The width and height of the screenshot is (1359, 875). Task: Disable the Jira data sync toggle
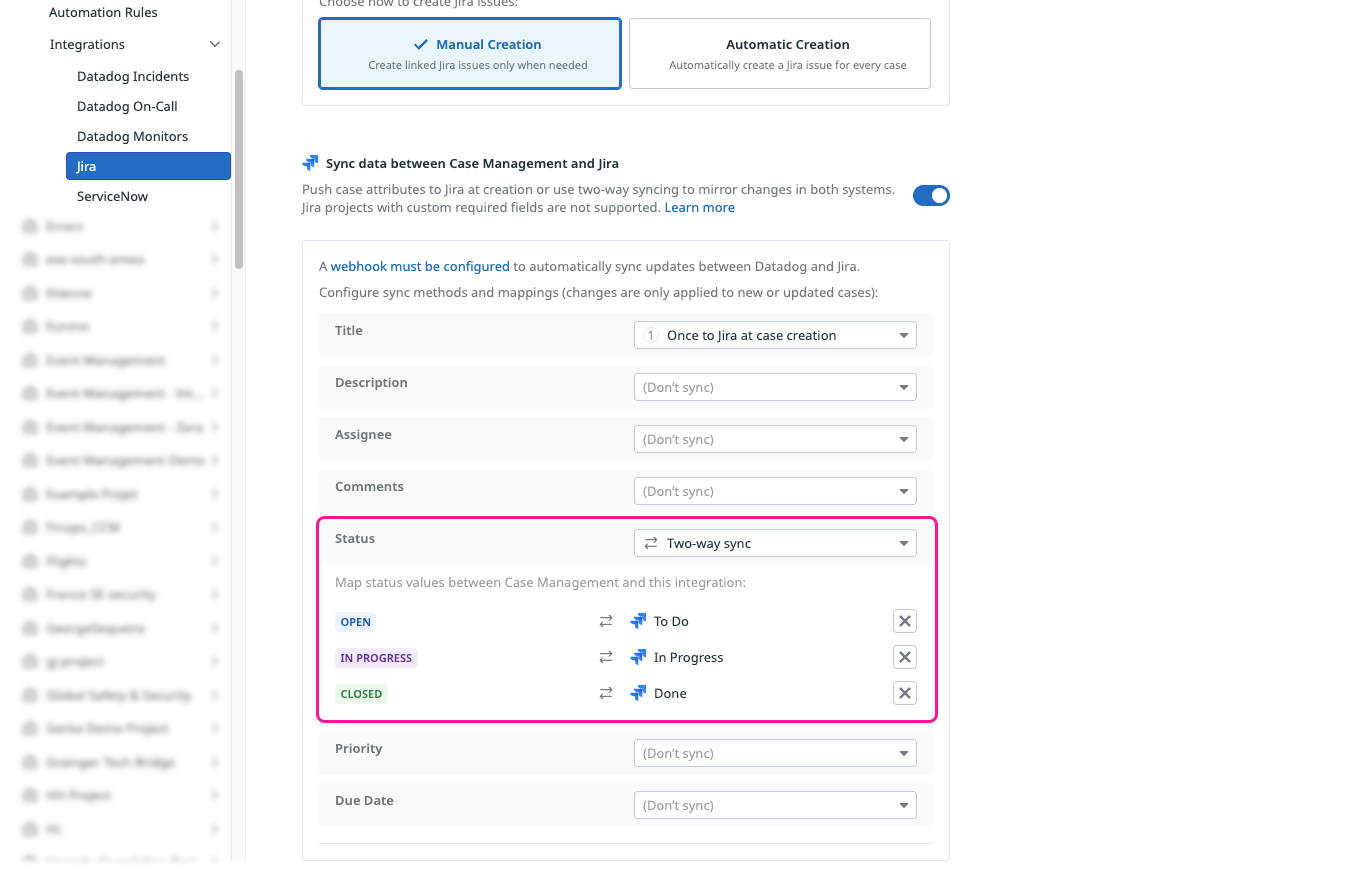[931, 196]
